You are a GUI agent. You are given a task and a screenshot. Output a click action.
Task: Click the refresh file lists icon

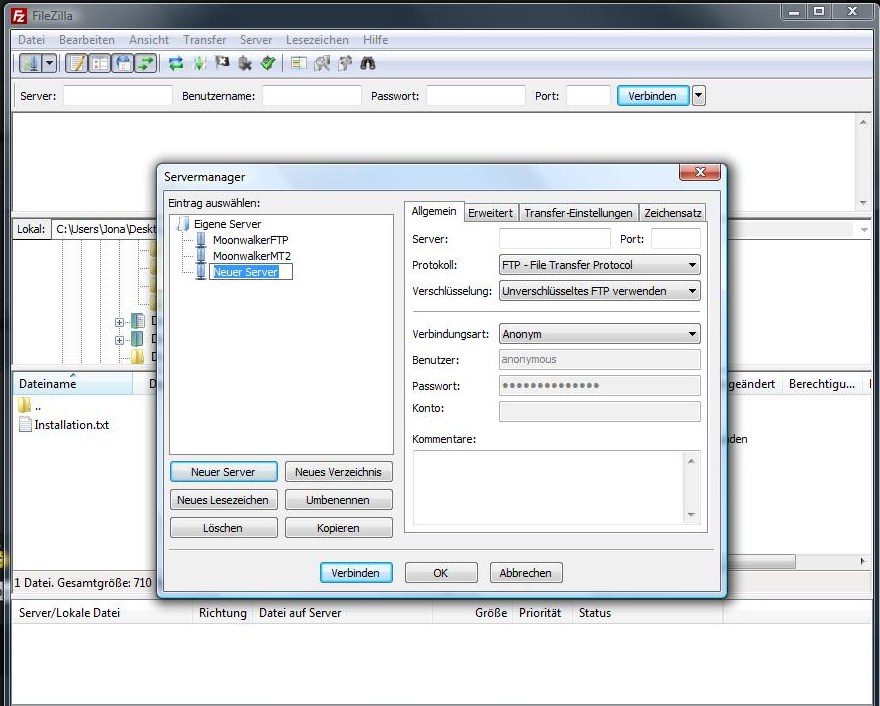176,63
